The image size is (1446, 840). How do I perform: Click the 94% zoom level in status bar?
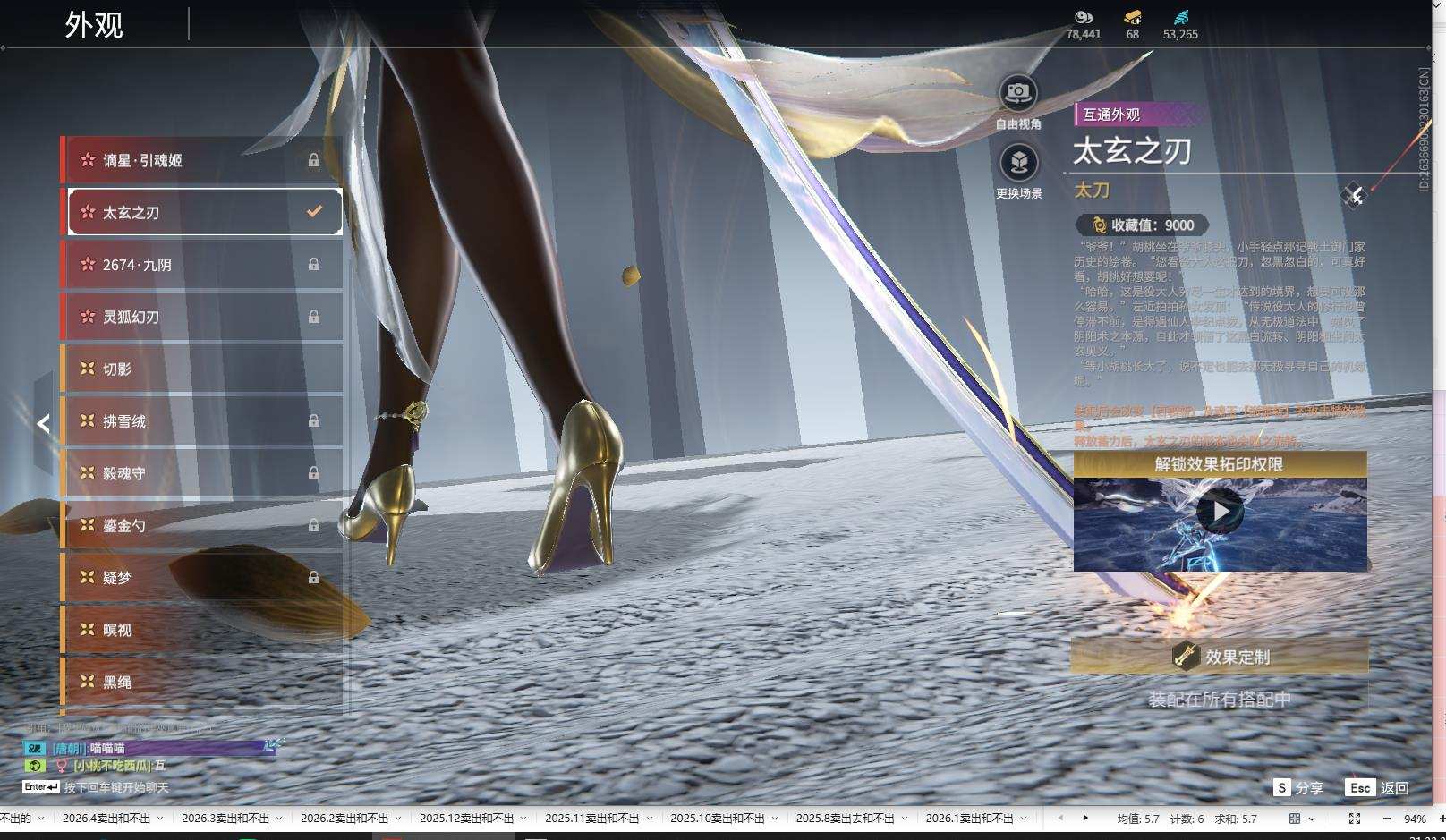point(1415,819)
